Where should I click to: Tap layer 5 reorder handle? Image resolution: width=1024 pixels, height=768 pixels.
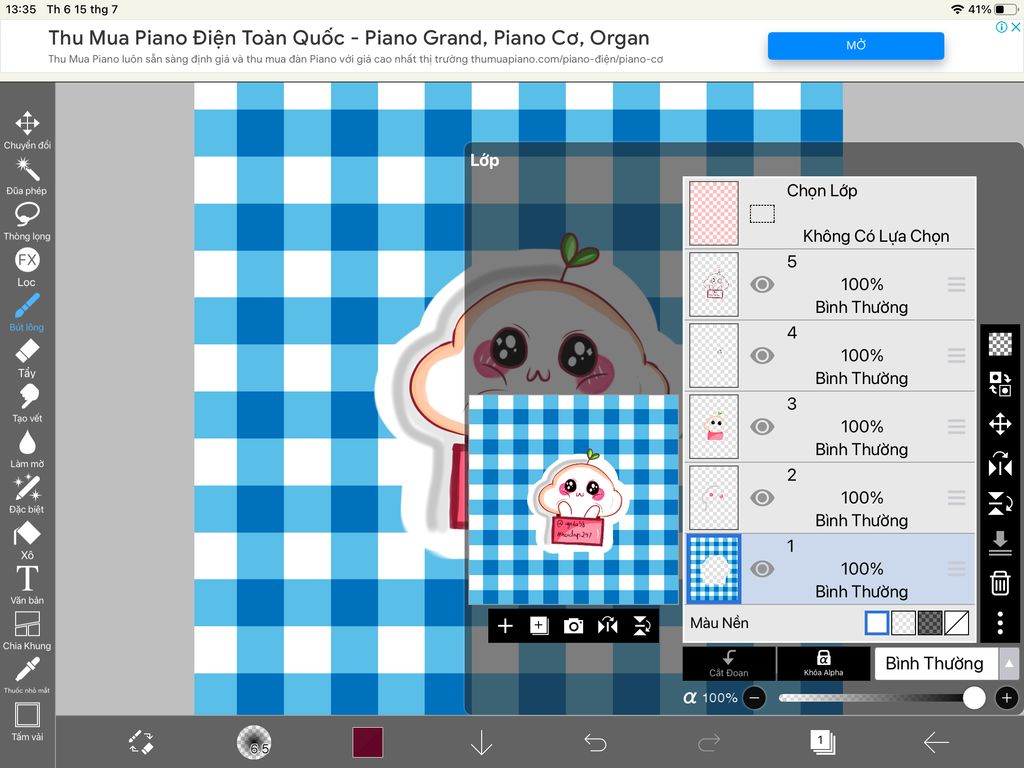[957, 285]
